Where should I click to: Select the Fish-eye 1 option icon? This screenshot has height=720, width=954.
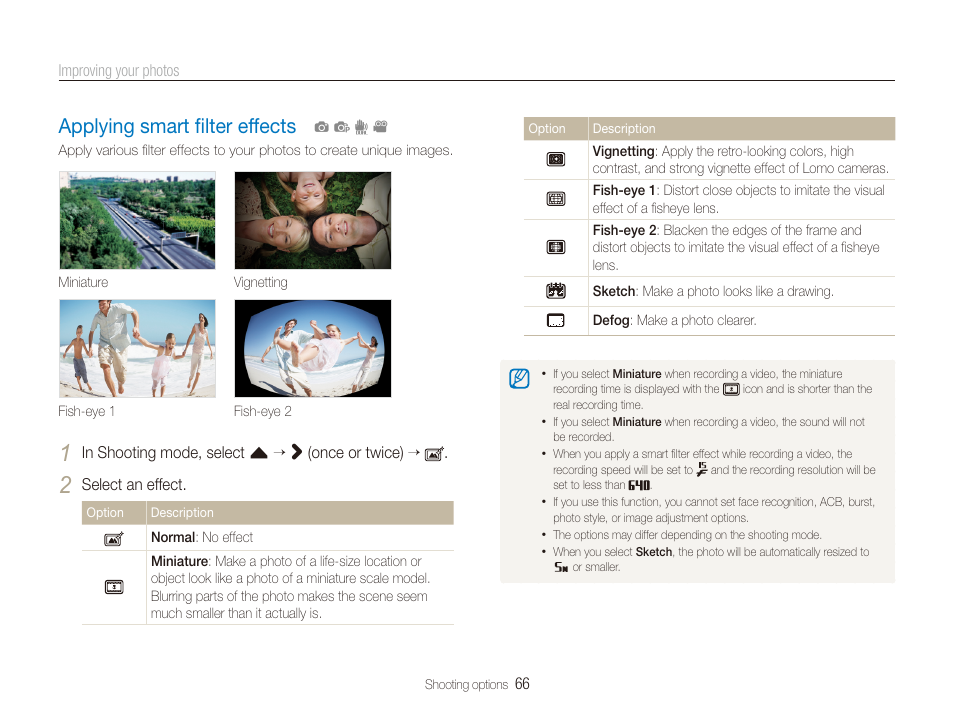[555, 199]
